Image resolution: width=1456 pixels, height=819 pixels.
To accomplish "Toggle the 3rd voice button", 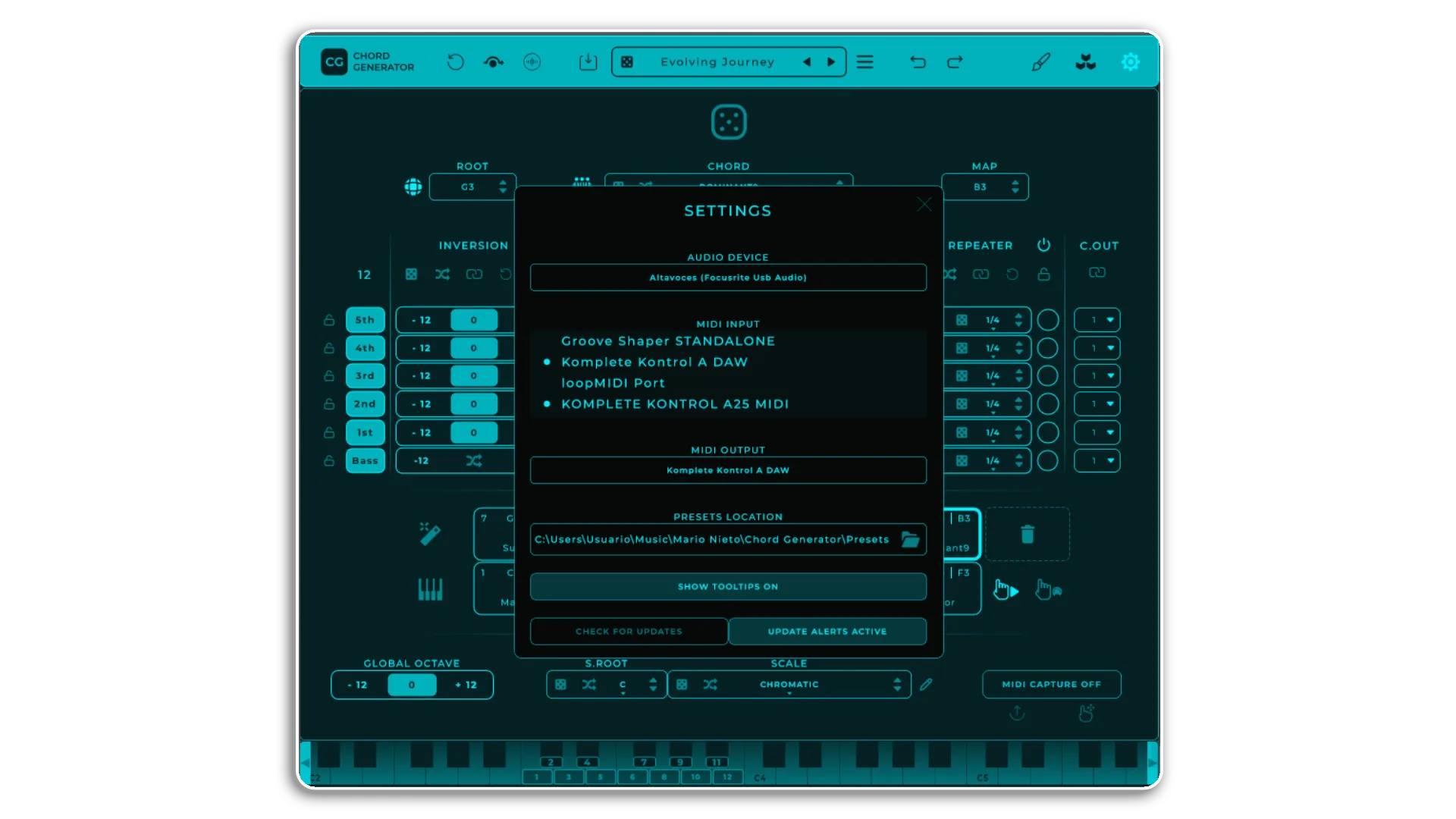I will click(x=365, y=376).
